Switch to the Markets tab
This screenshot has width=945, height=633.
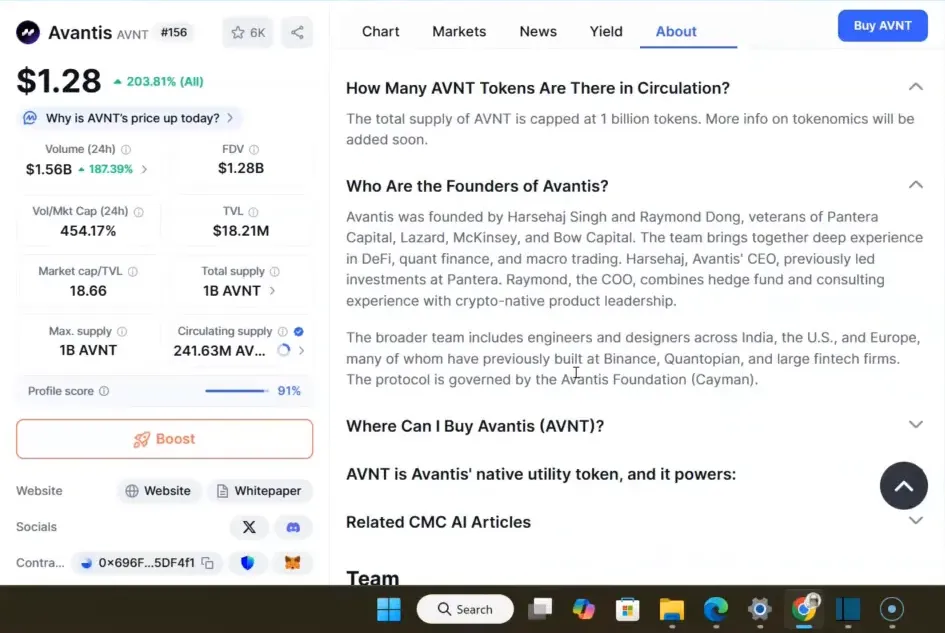tap(459, 31)
